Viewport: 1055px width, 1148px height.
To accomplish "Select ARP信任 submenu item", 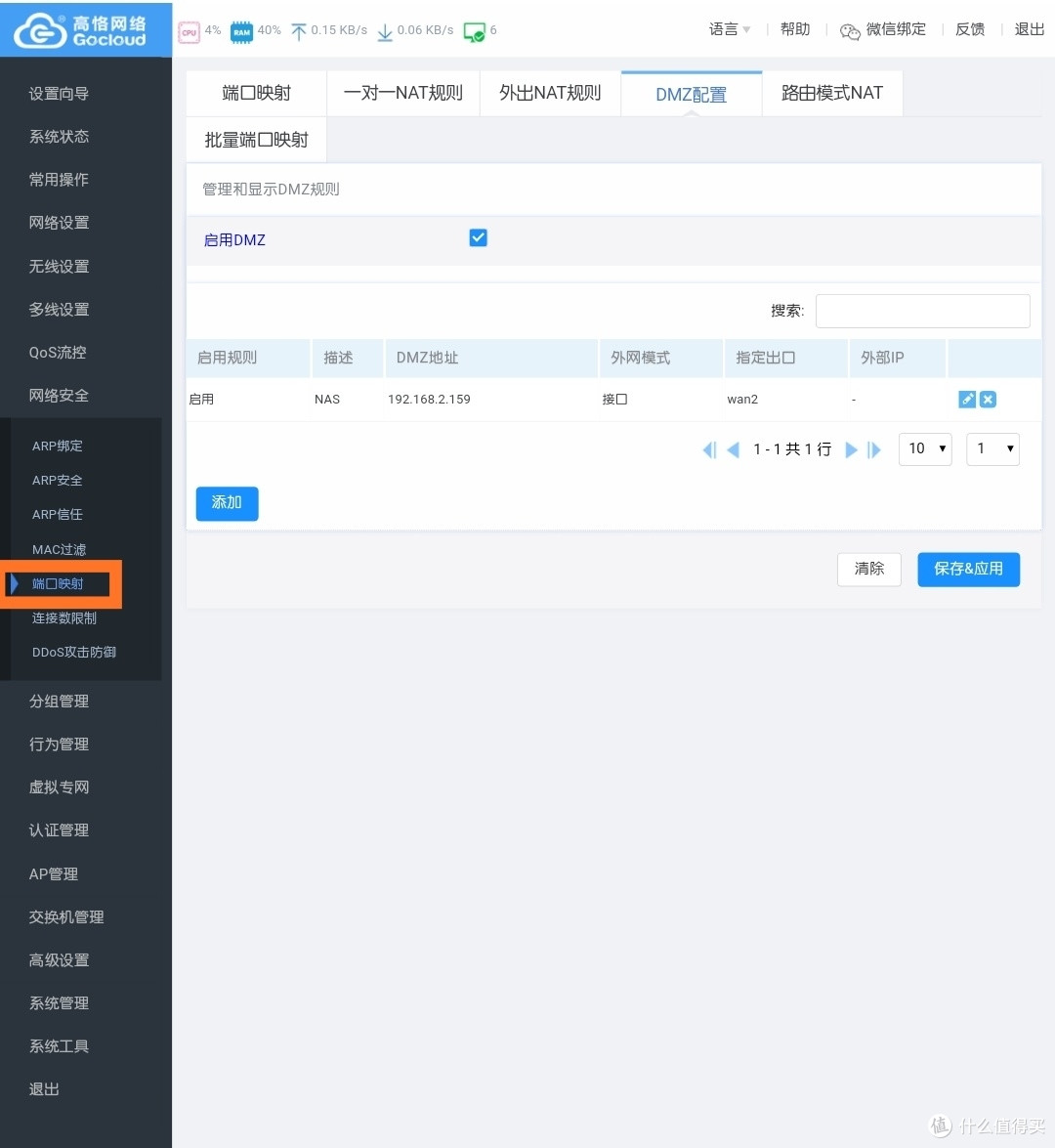I will click(57, 515).
